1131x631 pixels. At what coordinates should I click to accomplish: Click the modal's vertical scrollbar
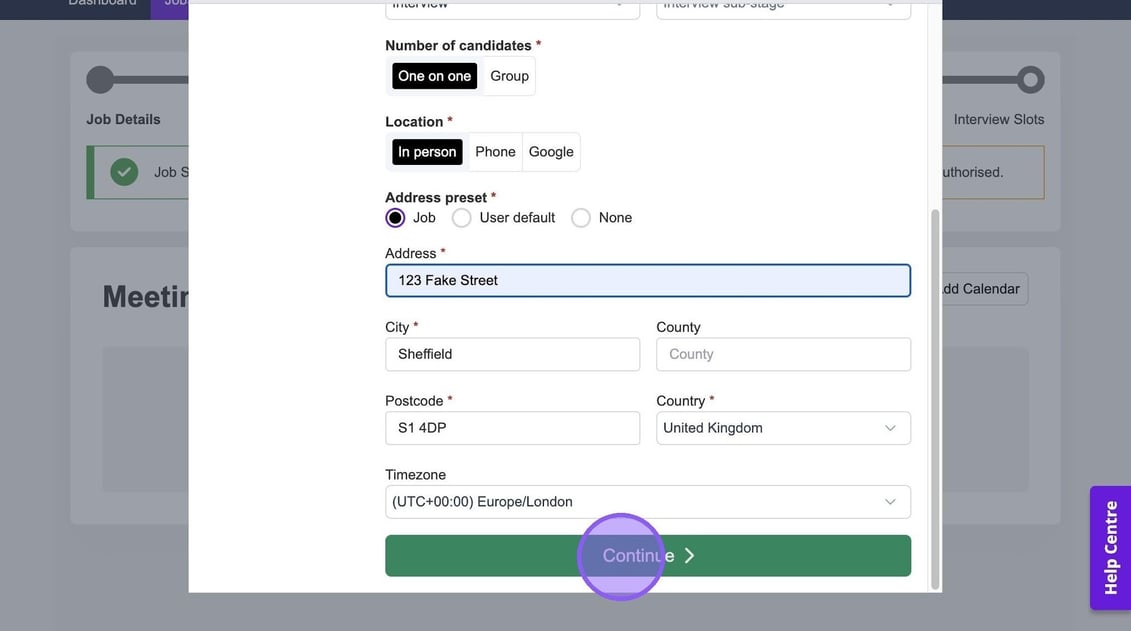point(935,400)
